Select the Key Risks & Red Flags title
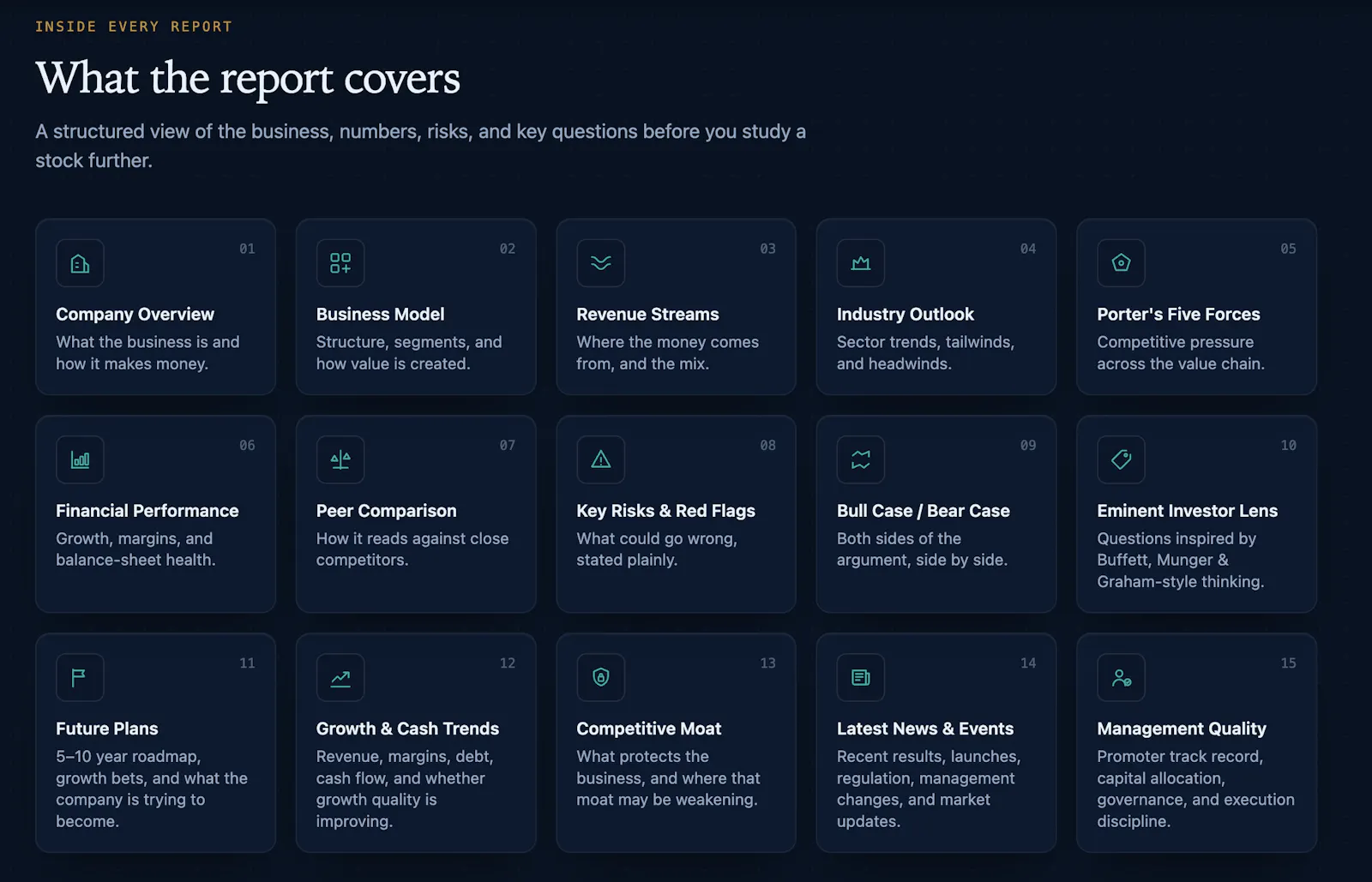Viewport: 1372px width, 882px height. coord(666,511)
